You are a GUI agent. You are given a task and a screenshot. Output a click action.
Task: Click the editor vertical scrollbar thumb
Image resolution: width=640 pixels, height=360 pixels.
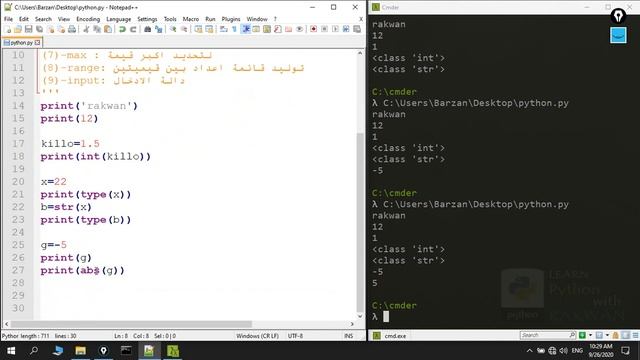(360, 222)
